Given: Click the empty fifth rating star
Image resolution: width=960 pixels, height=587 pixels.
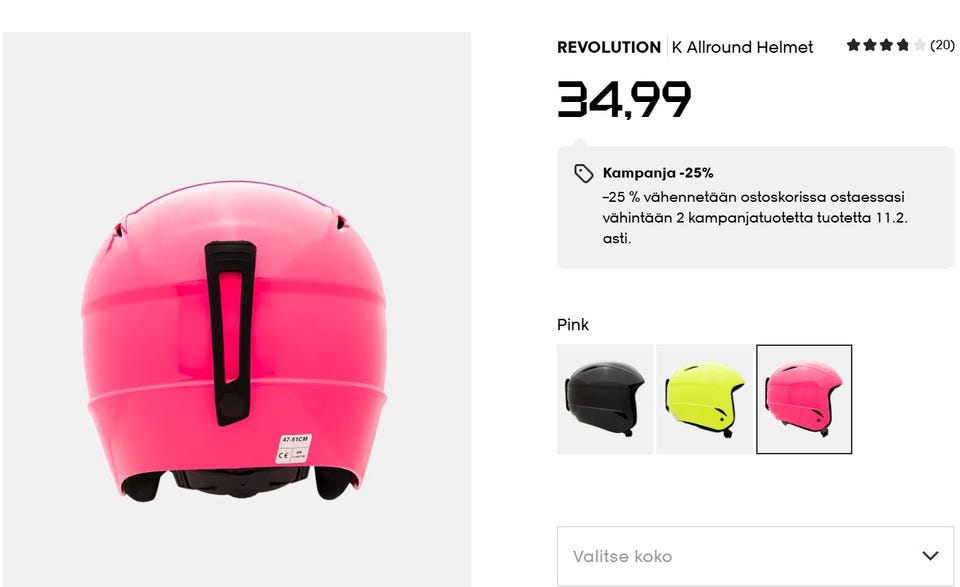Looking at the screenshot, I should point(919,45).
